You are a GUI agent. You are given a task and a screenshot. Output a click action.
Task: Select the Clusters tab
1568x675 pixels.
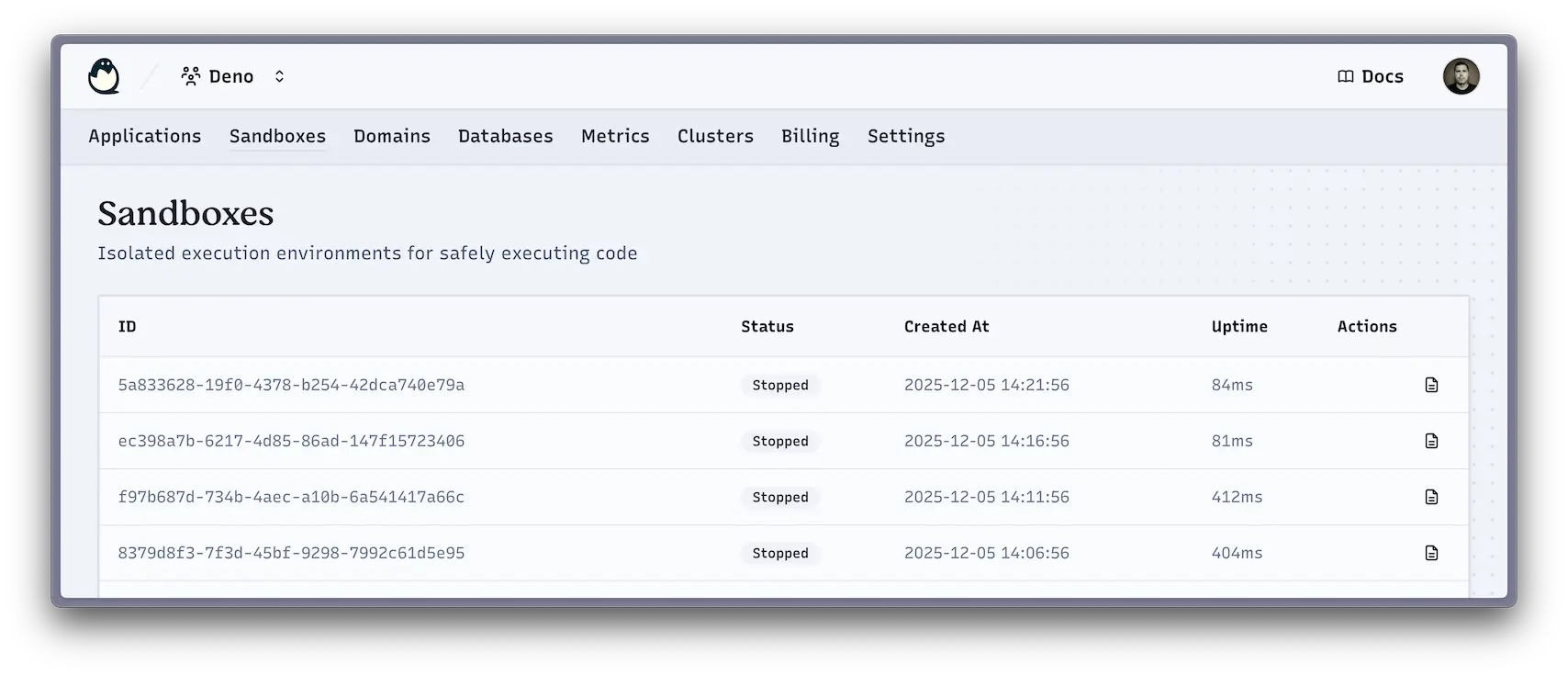click(715, 136)
